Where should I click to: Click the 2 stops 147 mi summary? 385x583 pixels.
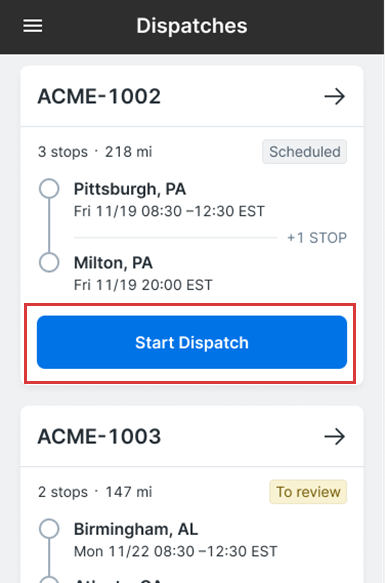point(95,492)
